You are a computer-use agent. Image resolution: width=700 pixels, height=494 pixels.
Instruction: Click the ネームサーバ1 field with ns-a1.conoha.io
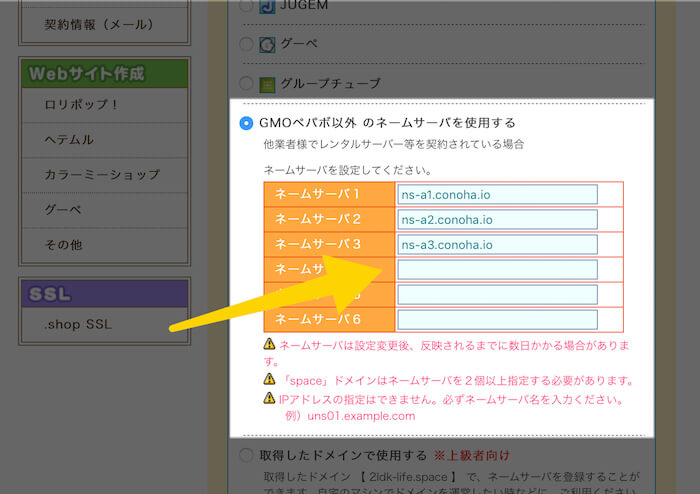point(497,195)
